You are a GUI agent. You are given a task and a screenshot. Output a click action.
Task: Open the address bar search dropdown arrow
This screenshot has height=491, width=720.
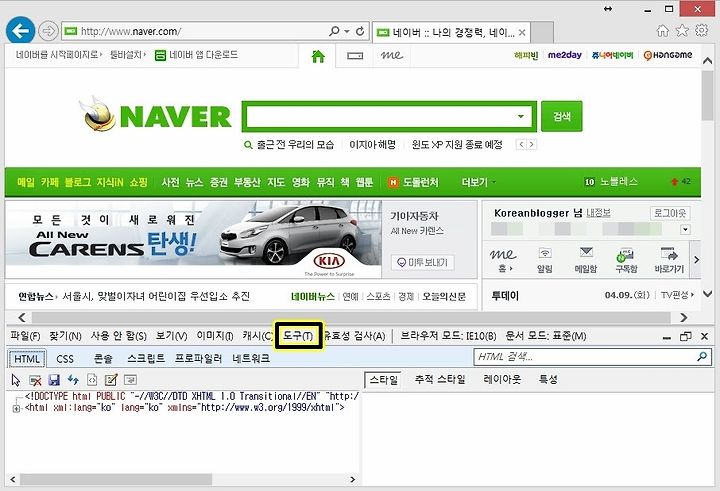(x=347, y=31)
